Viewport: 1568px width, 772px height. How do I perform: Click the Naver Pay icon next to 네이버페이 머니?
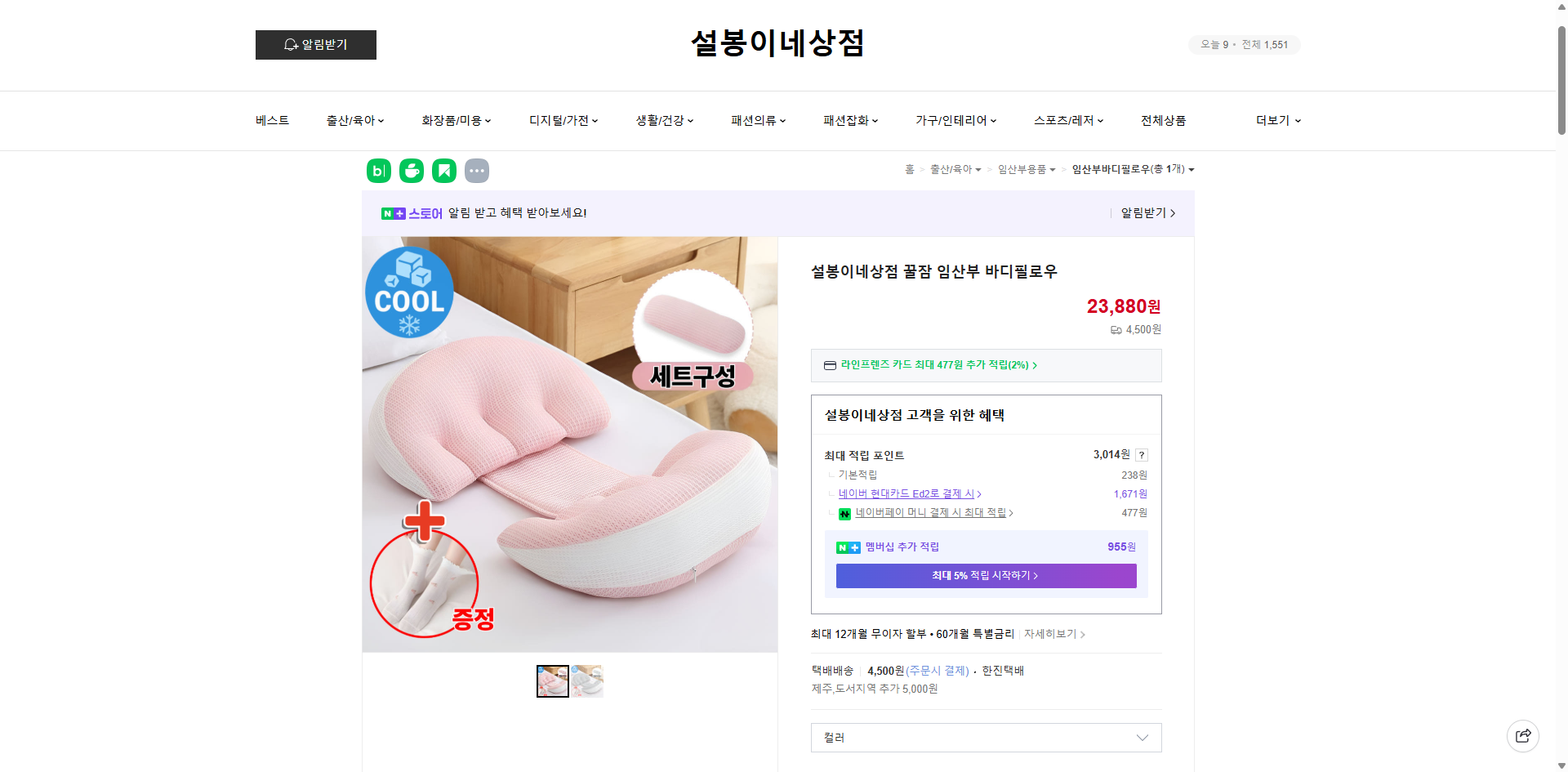pyautogui.click(x=844, y=513)
